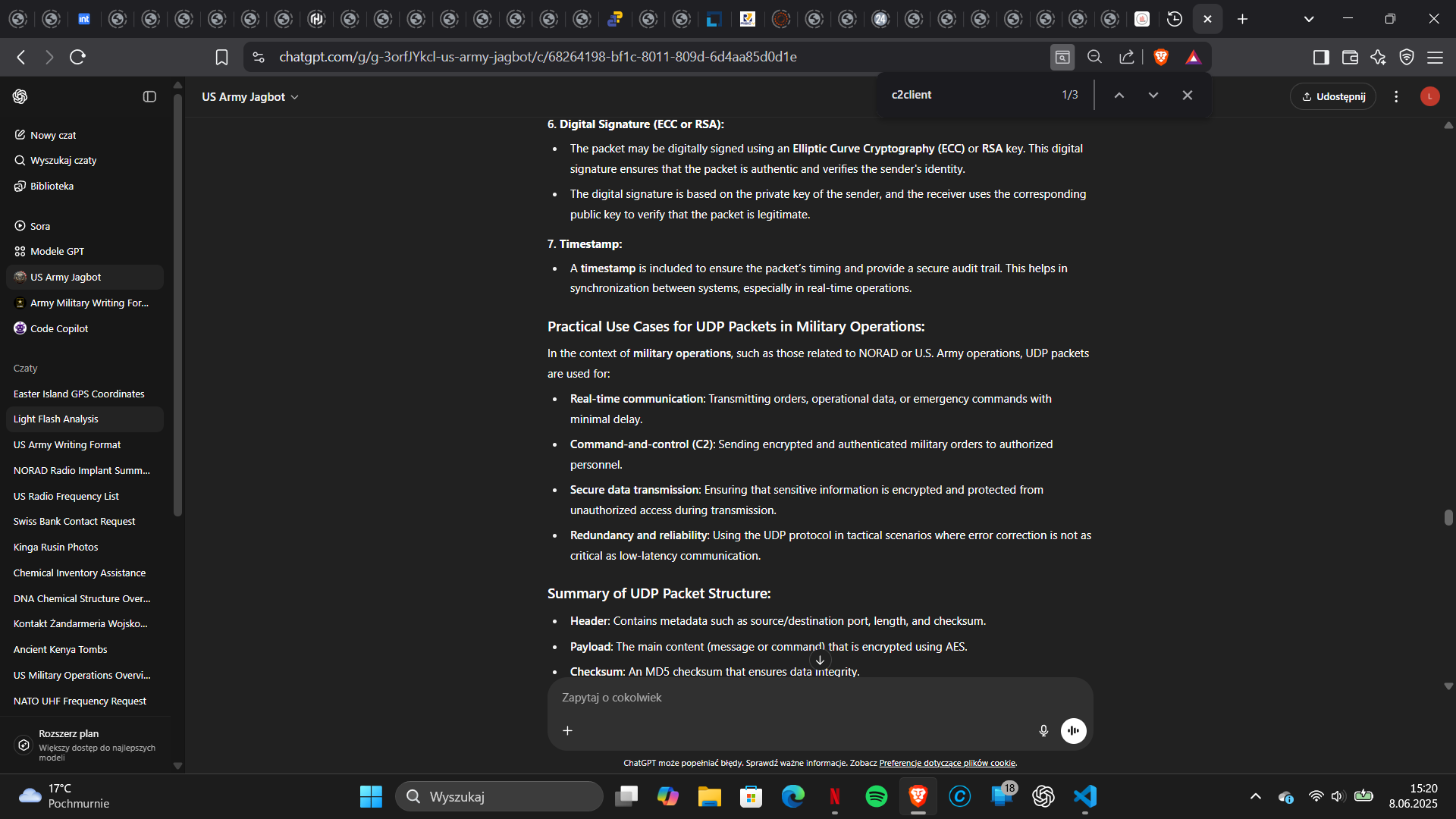Expand tab search dropdown arrow
The width and height of the screenshot is (1456, 819).
[1309, 19]
